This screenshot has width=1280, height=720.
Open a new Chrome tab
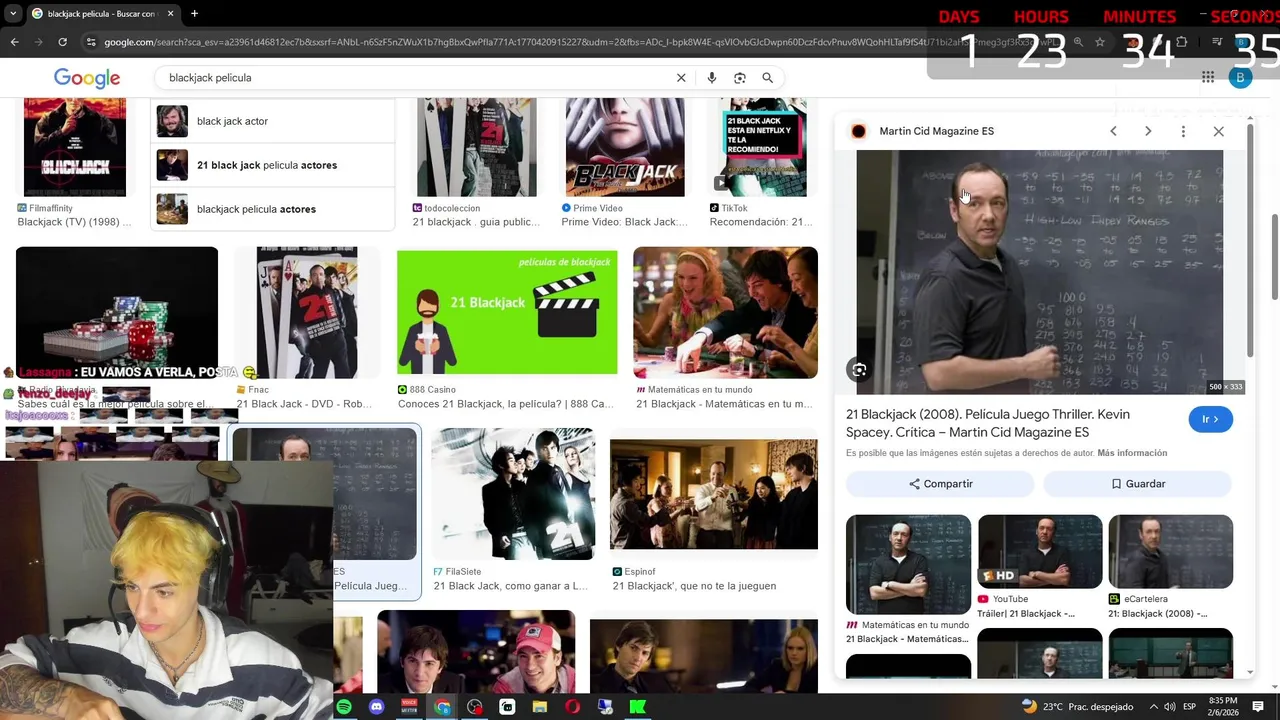194,14
